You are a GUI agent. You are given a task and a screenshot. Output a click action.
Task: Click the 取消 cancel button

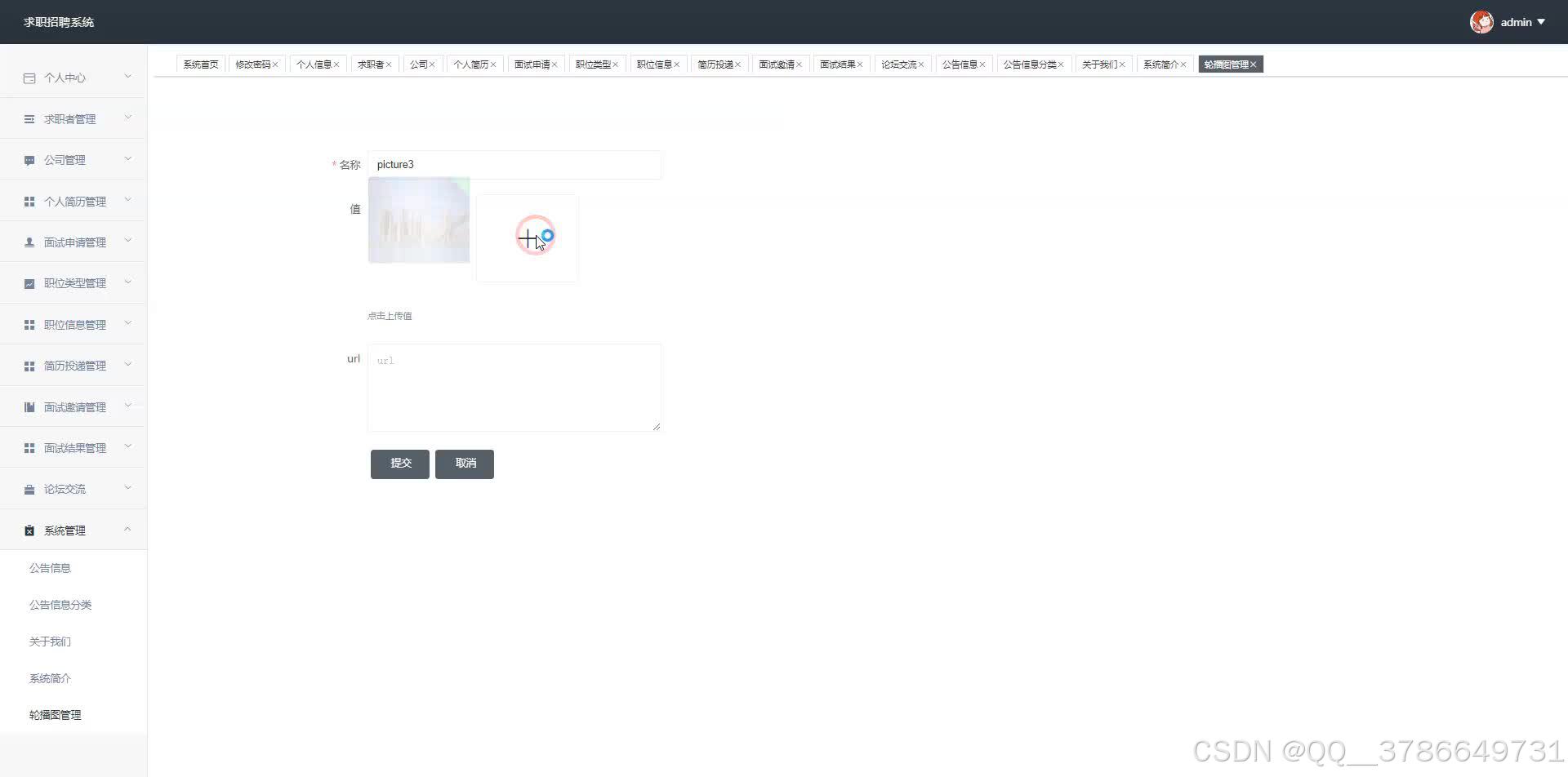click(x=465, y=464)
